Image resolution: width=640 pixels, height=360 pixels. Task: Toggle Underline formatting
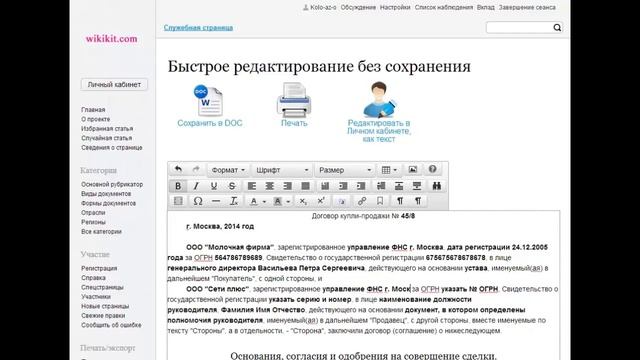pyautogui.click(x=214, y=186)
